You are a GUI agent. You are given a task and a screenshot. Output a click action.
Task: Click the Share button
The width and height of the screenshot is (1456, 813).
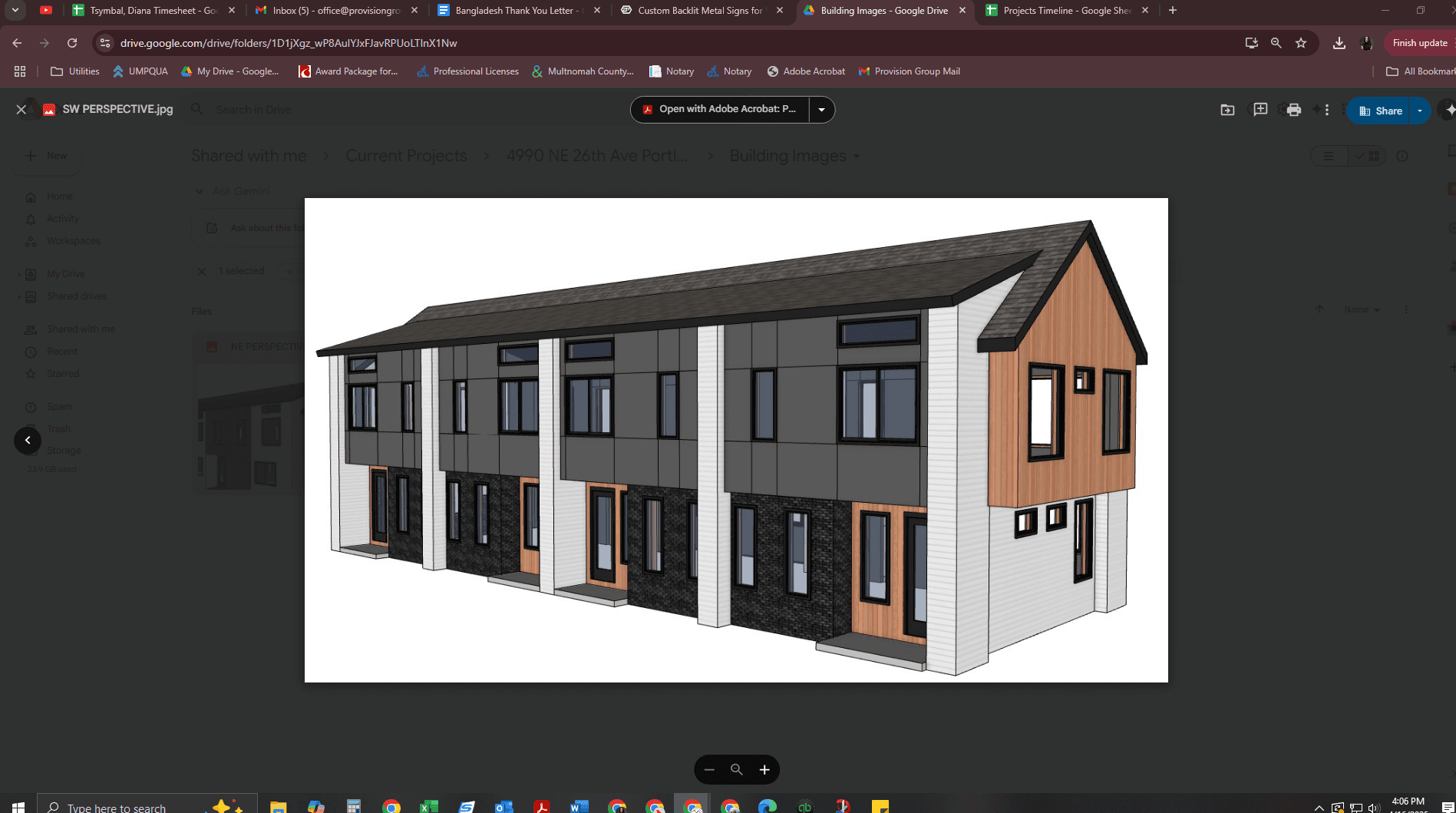tap(1381, 111)
